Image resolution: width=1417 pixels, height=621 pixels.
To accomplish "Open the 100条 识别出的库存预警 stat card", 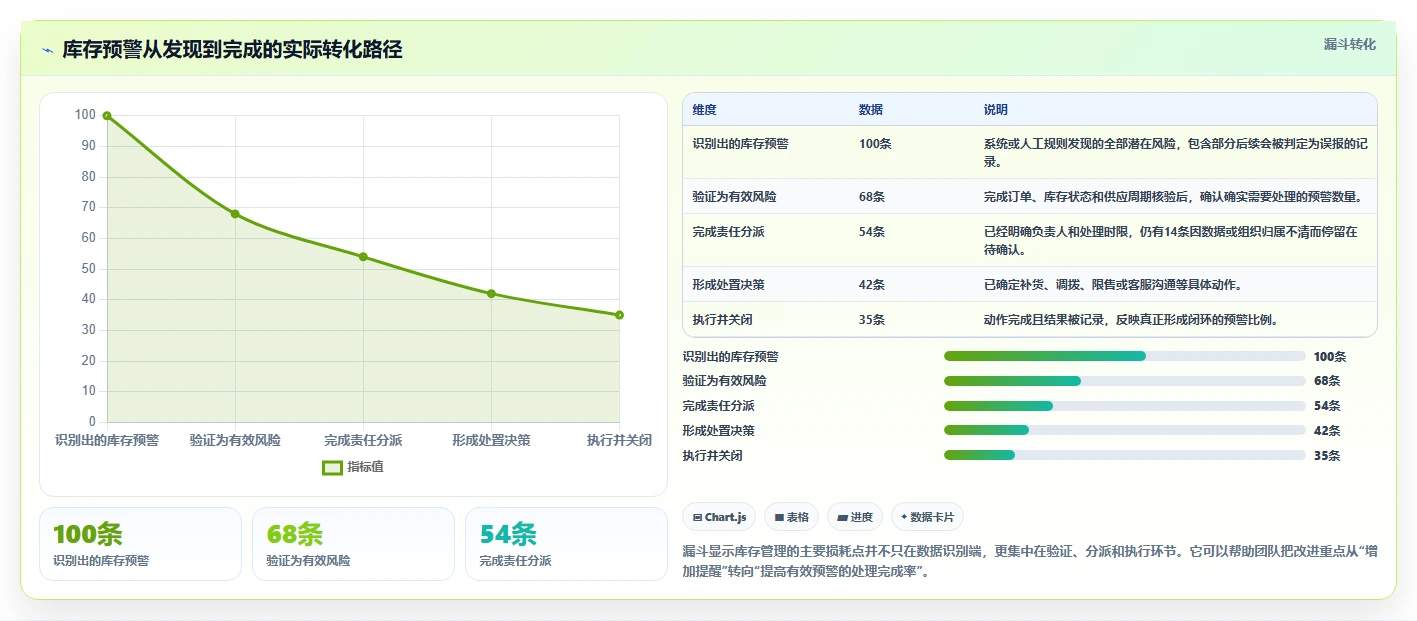I will [140, 544].
